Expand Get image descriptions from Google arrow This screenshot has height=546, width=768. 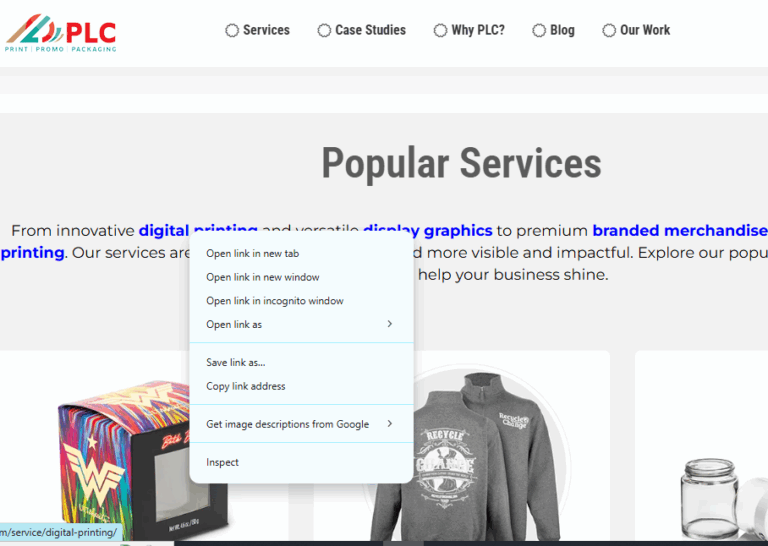pyautogui.click(x=389, y=424)
